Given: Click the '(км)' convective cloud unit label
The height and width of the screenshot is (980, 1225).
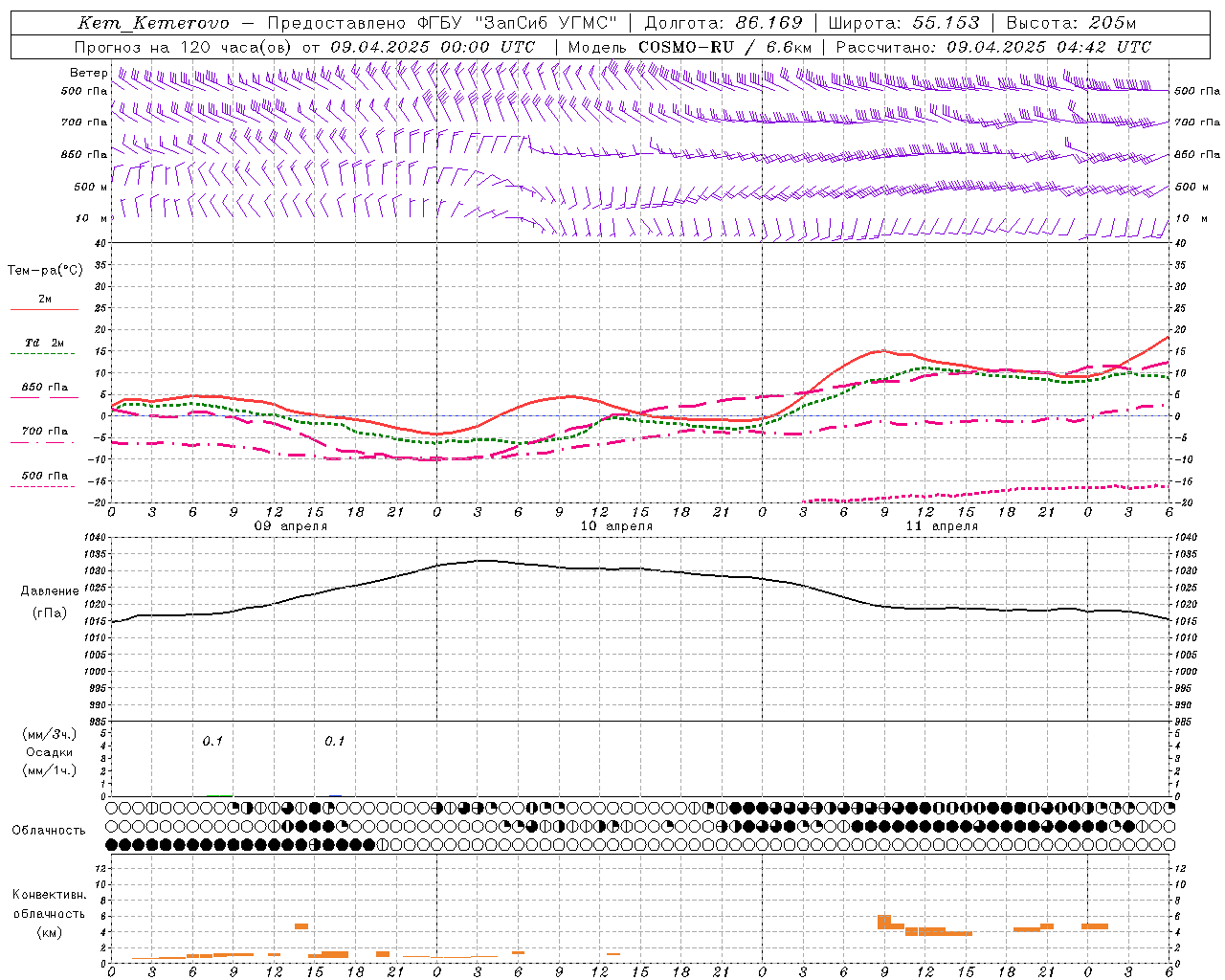Looking at the screenshot, I should point(49,932).
